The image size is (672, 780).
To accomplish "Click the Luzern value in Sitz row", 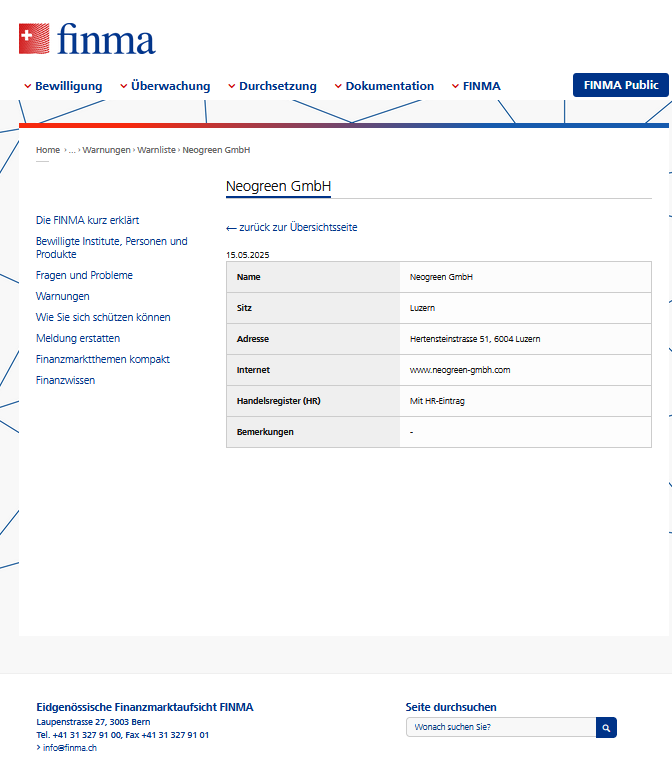I will click(422, 308).
